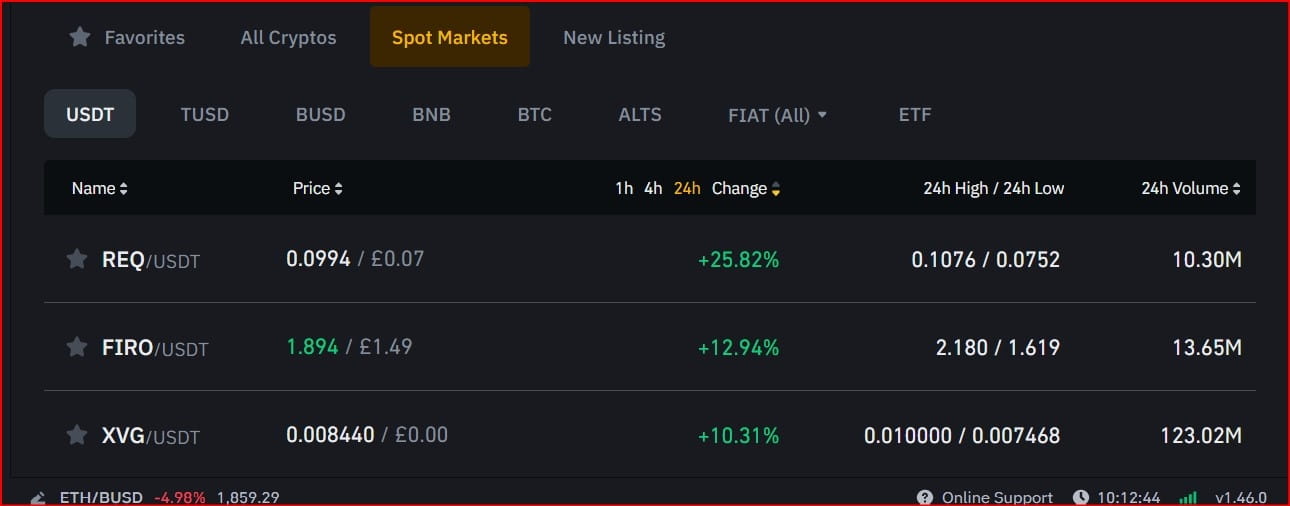Sort by 24h Volume arrows
1290x506 pixels.
[1236, 188]
